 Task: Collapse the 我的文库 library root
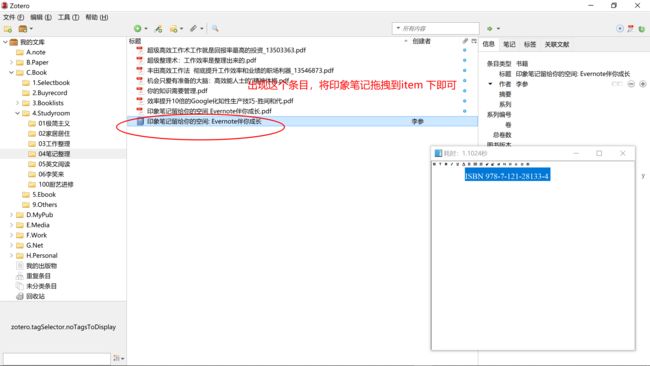coord(5,42)
